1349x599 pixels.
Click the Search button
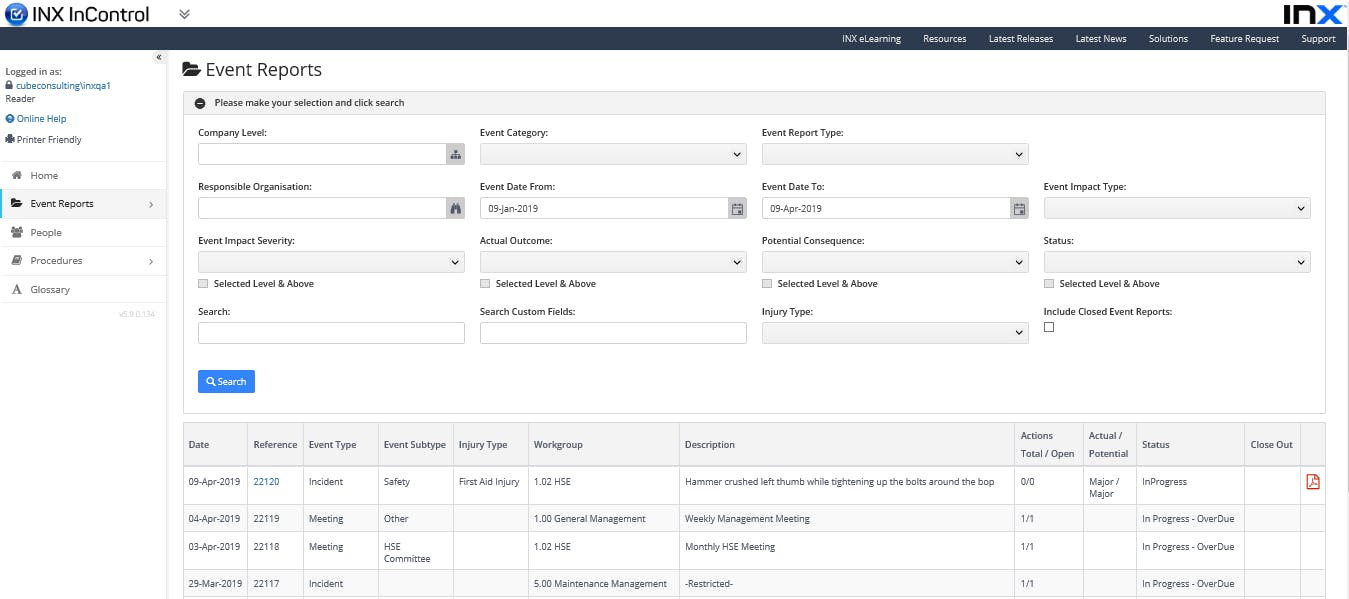click(x=226, y=381)
